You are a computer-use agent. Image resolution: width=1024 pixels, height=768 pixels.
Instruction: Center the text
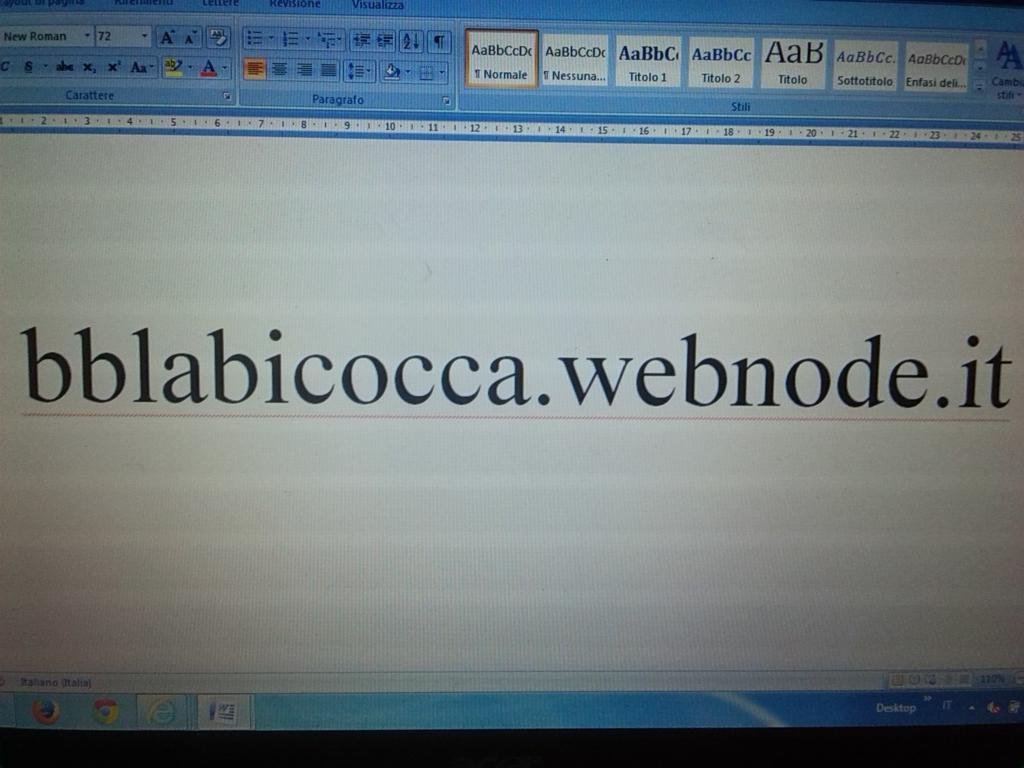(280, 69)
